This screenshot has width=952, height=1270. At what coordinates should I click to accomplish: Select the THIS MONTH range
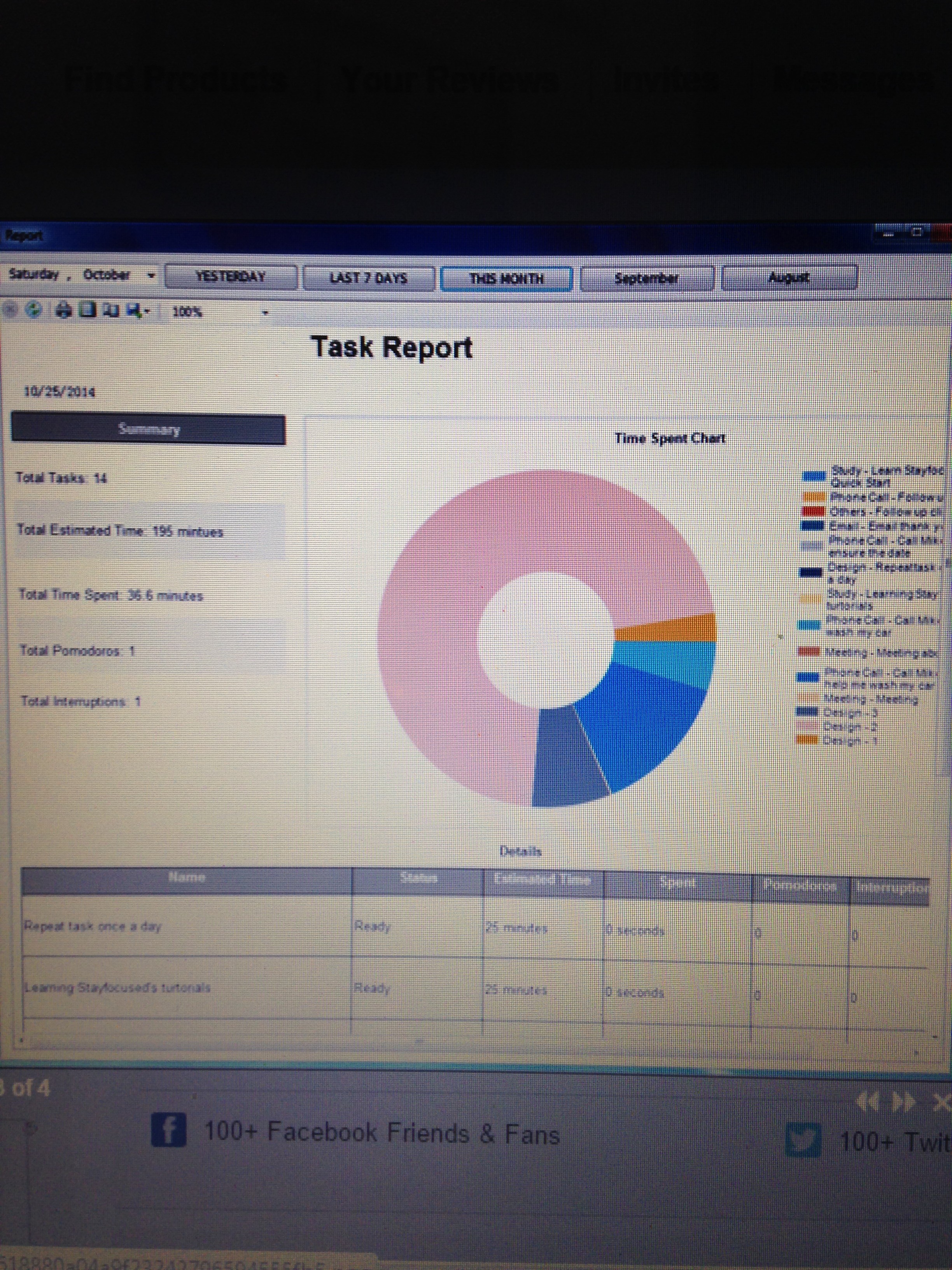point(506,279)
